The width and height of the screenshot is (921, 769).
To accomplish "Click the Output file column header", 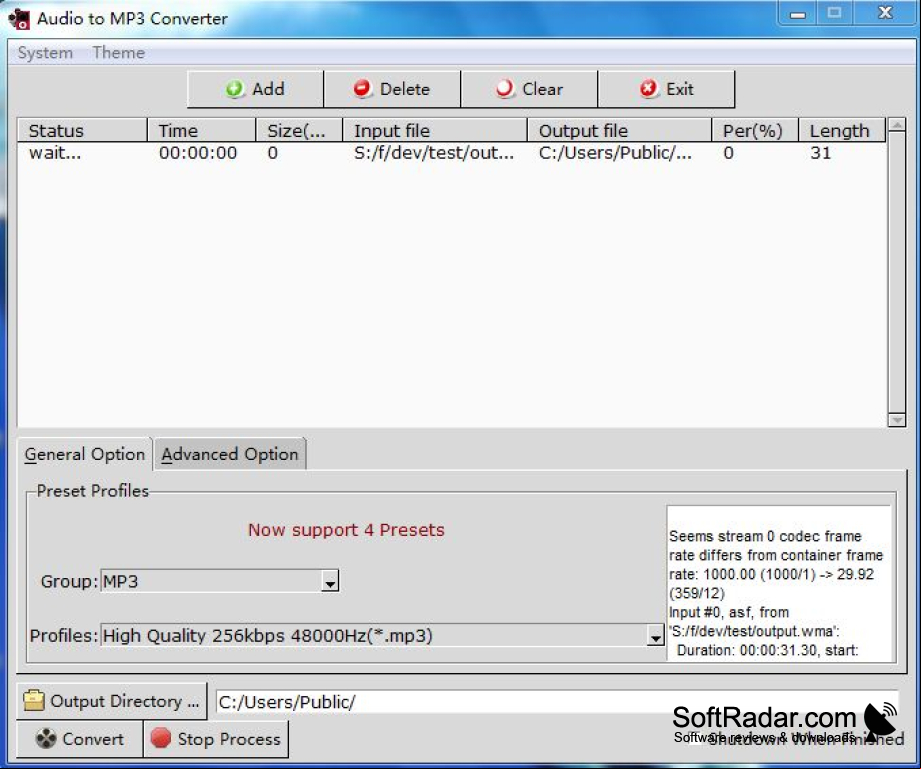I will (619, 130).
